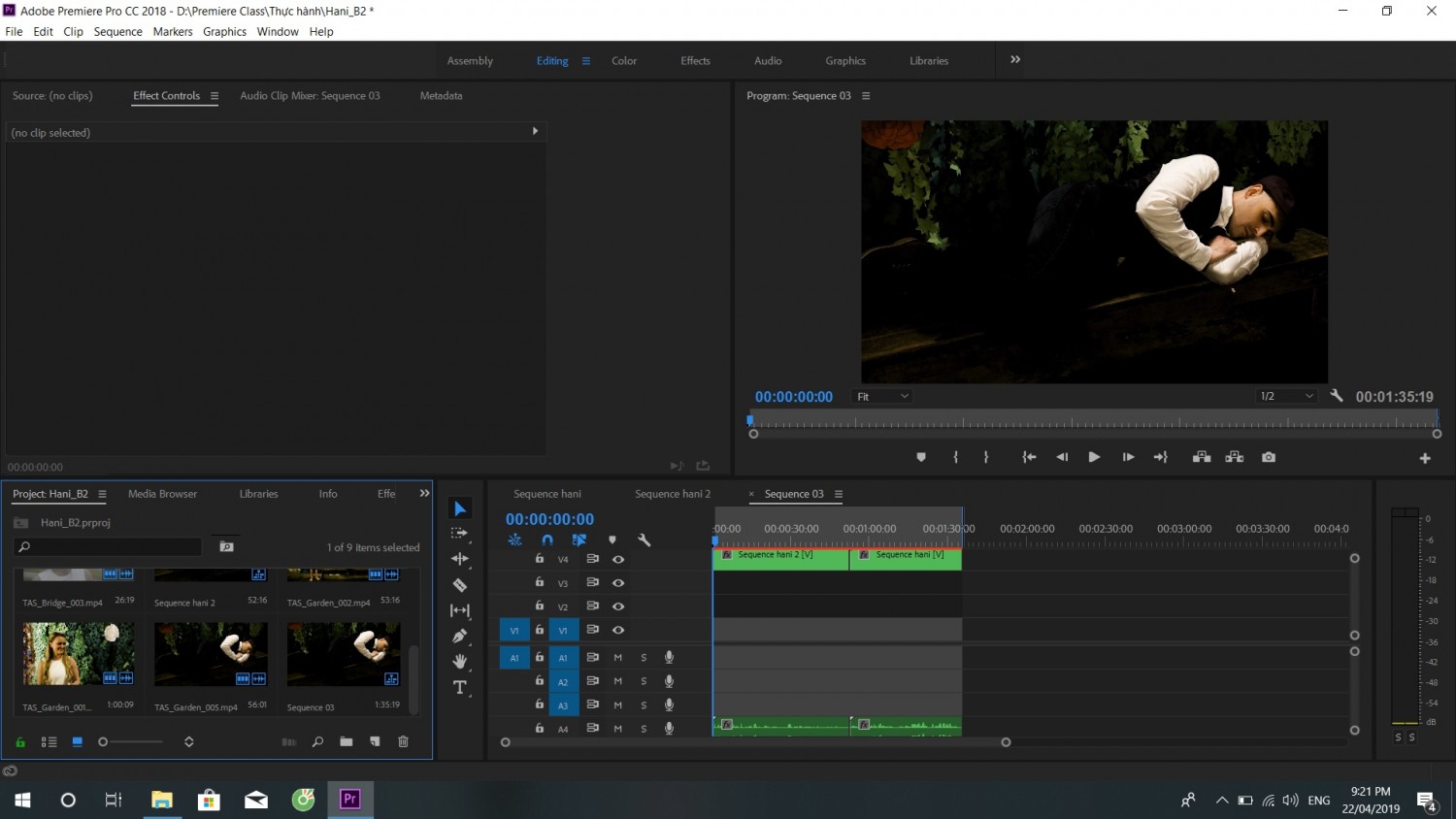
Task: Select the Pen tool
Action: 460,636
